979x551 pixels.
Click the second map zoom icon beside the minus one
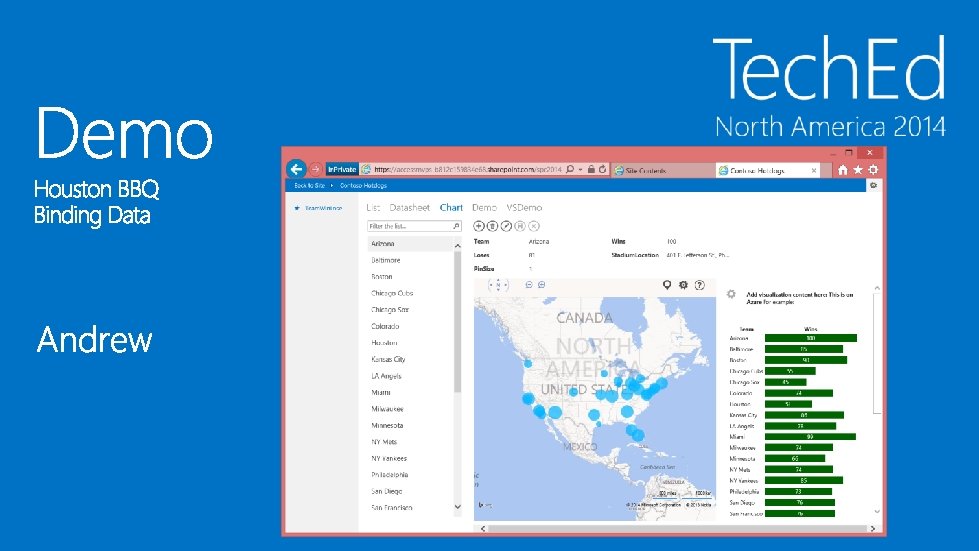541,285
